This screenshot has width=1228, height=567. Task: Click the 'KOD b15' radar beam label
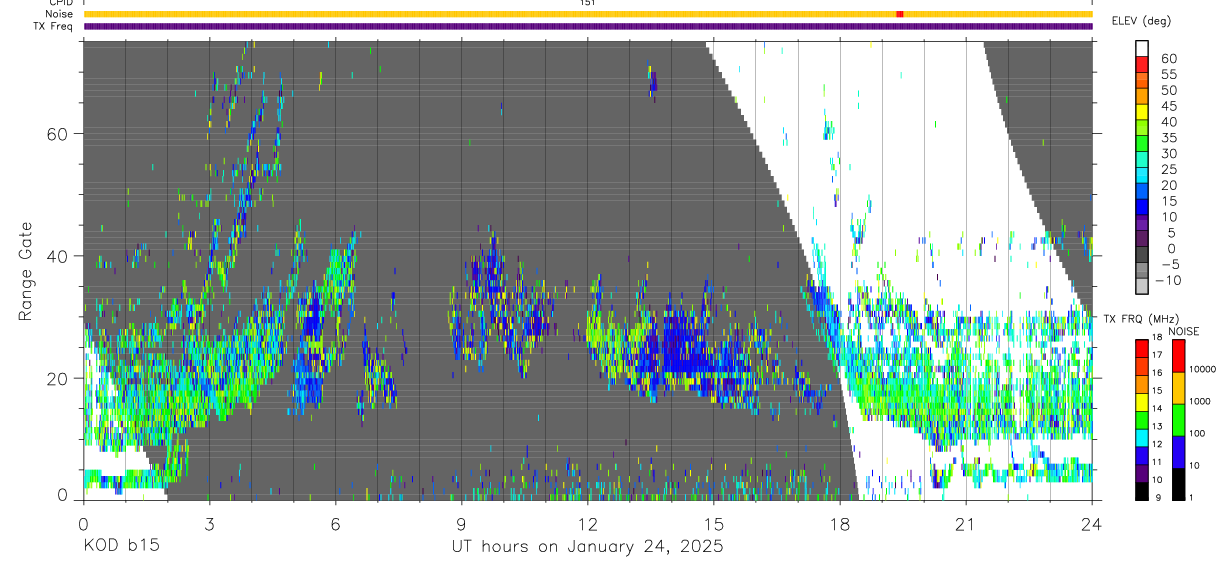(121, 547)
